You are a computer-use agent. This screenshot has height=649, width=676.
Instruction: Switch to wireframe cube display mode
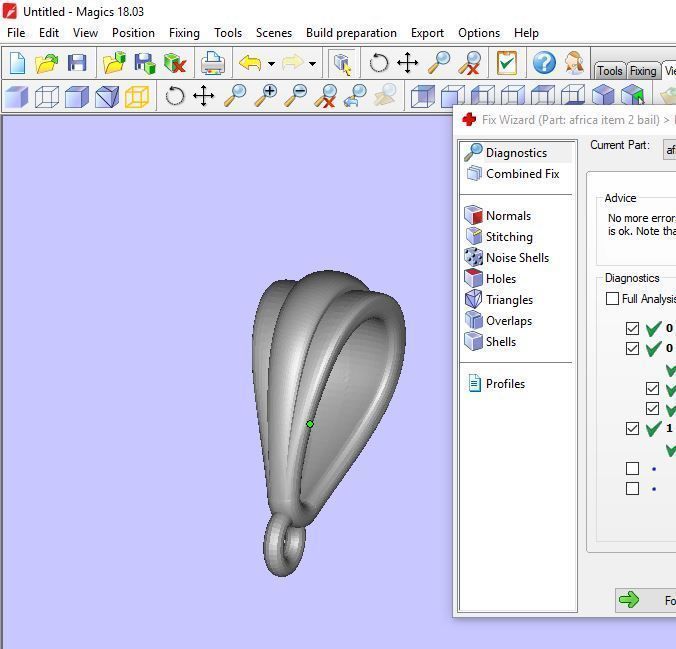pyautogui.click(x=47, y=96)
